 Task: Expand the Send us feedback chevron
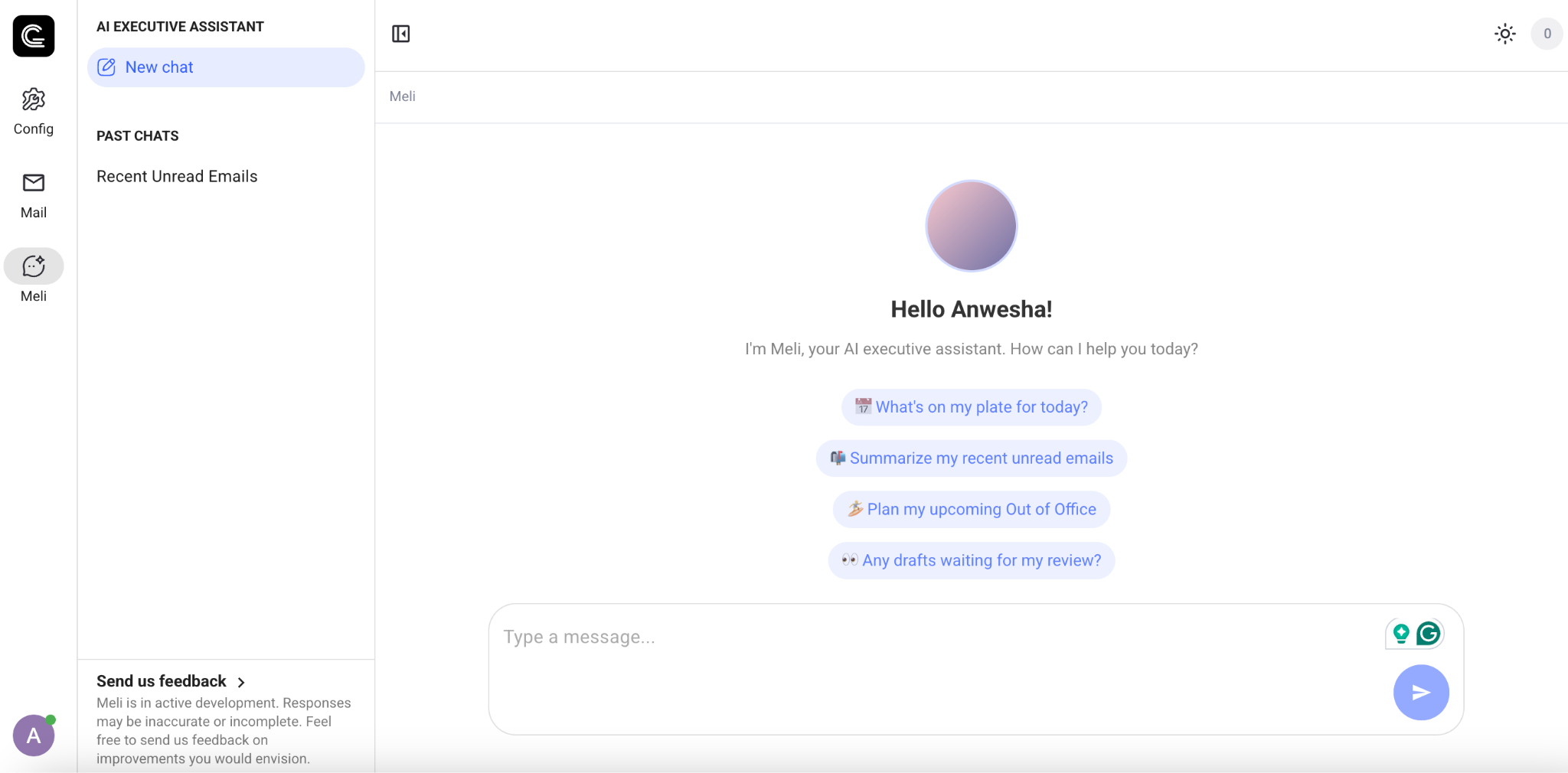[x=242, y=682]
